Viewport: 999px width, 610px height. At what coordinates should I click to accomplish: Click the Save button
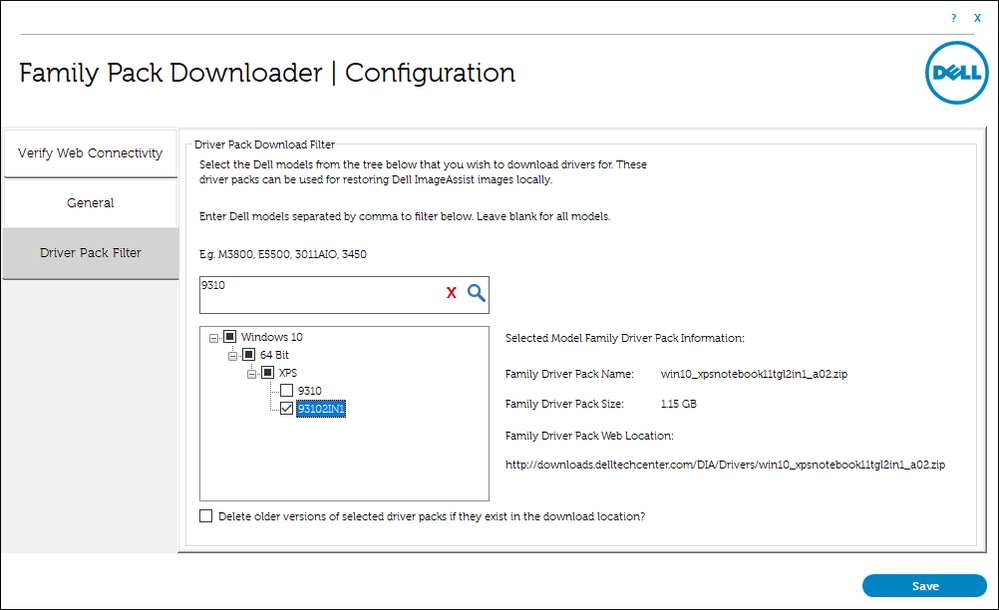[x=924, y=586]
